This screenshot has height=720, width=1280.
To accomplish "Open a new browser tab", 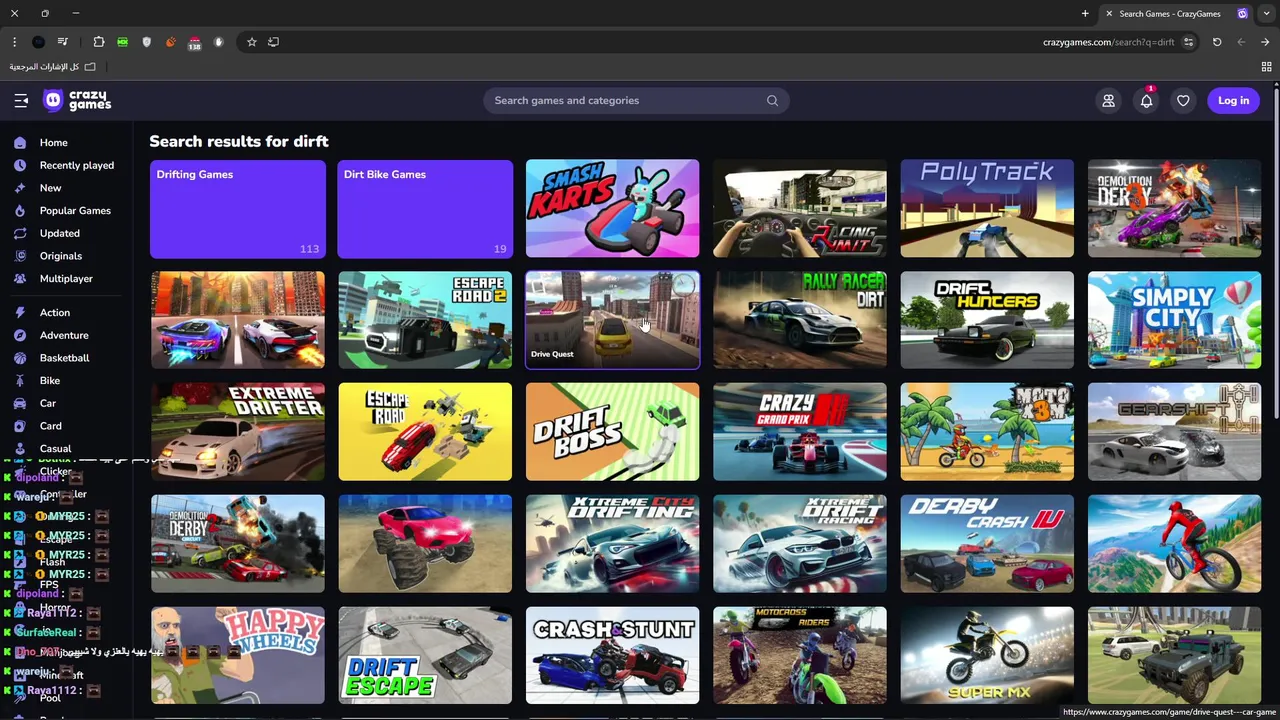I will tap(1085, 14).
